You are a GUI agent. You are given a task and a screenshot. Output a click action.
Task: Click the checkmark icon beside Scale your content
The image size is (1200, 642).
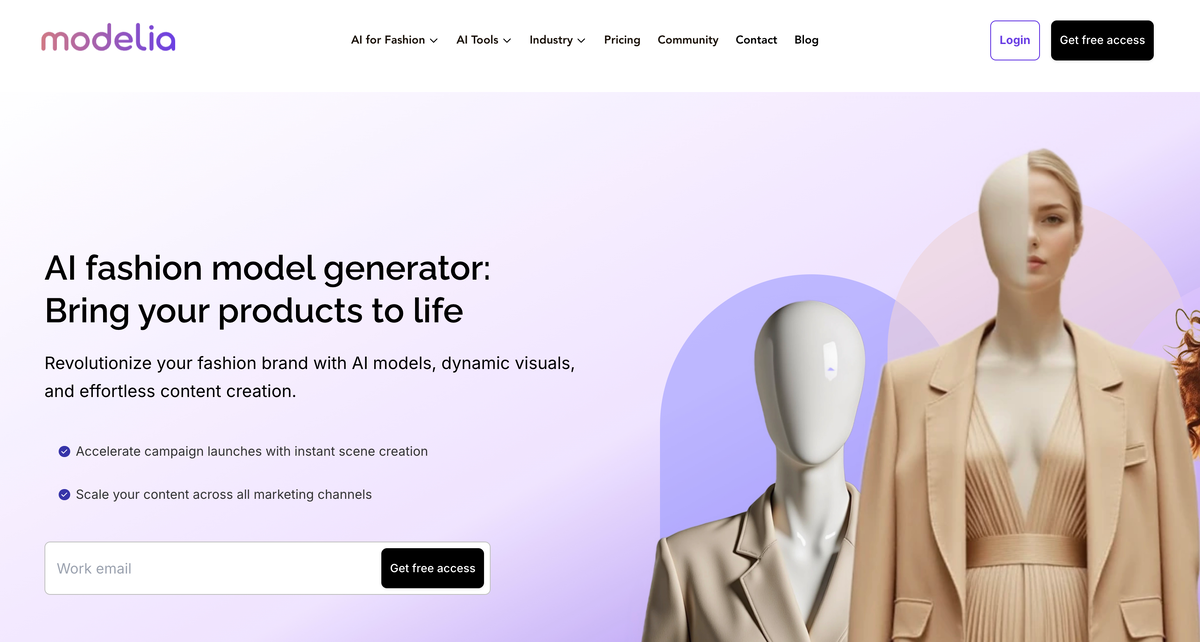[x=64, y=495]
